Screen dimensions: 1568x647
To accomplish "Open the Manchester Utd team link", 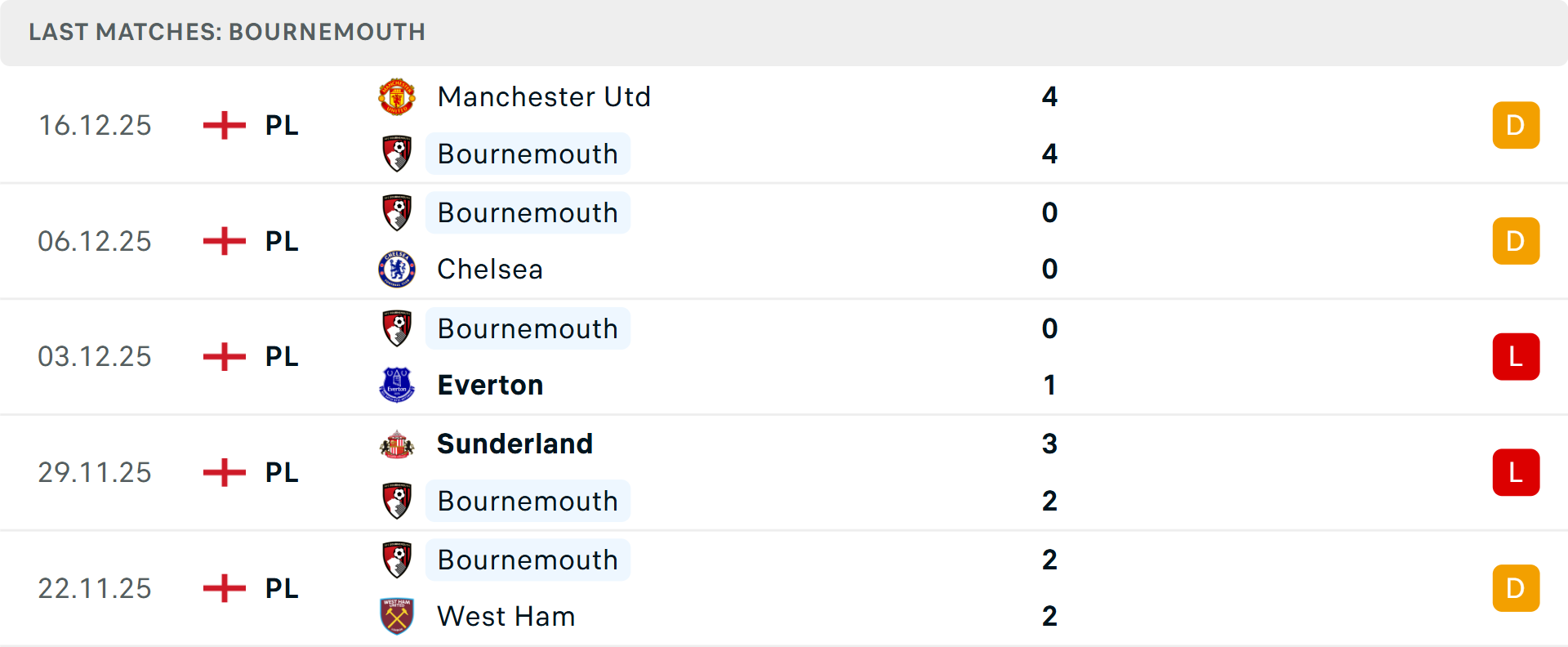I will [x=544, y=97].
